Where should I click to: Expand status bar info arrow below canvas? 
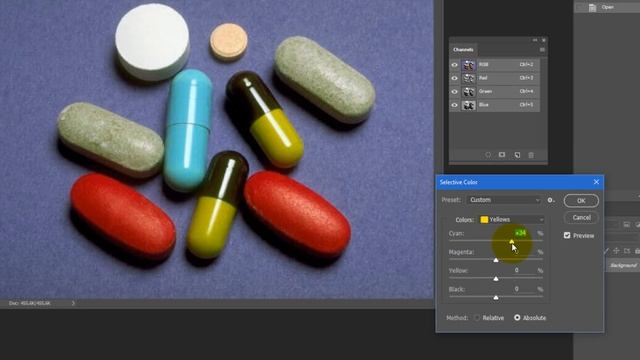pyautogui.click(x=73, y=303)
